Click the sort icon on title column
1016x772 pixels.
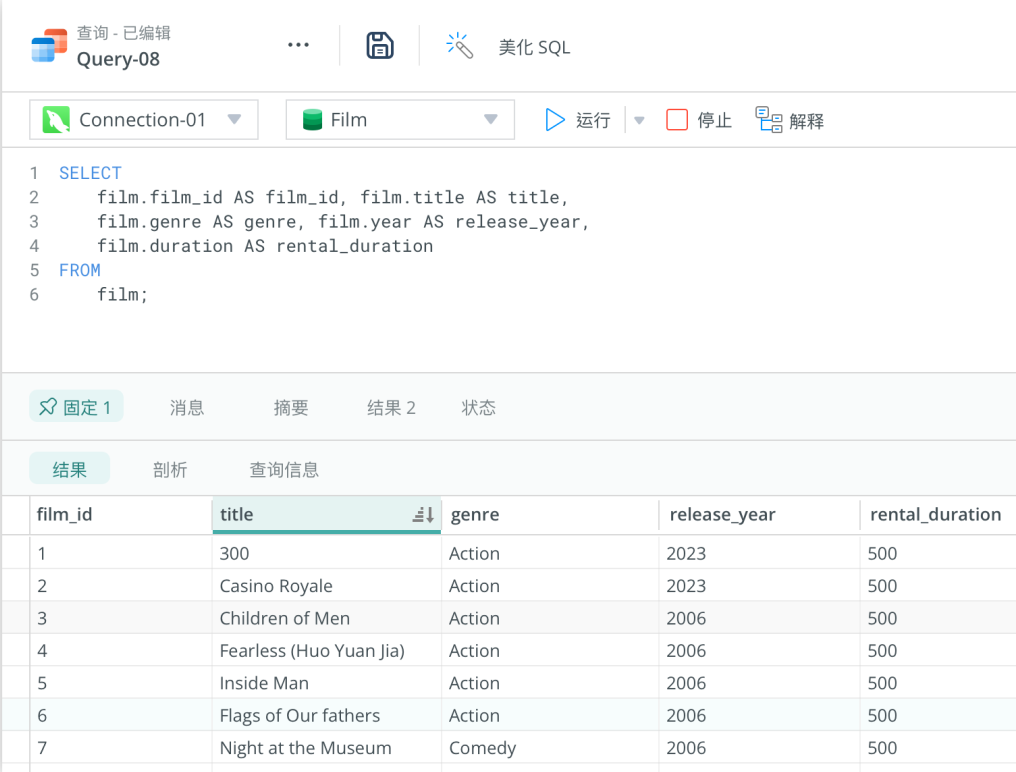pyautogui.click(x=423, y=515)
